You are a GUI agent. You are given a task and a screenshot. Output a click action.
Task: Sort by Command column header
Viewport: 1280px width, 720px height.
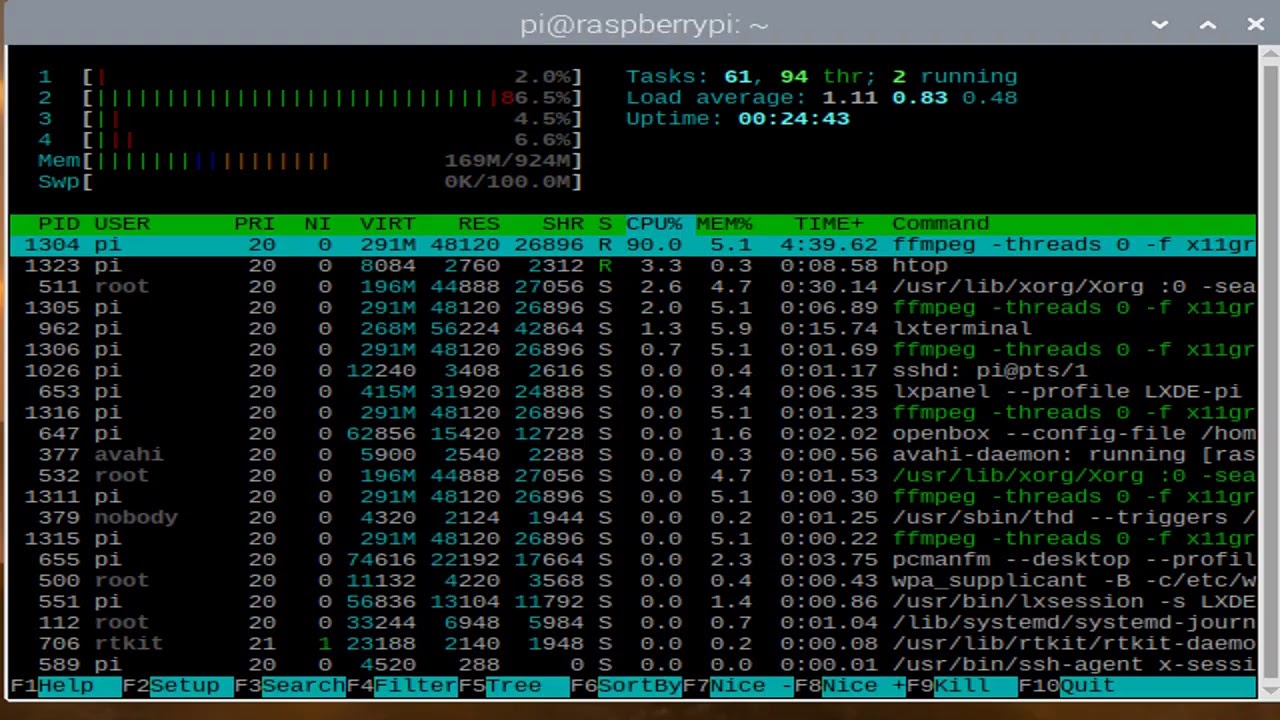click(x=940, y=224)
